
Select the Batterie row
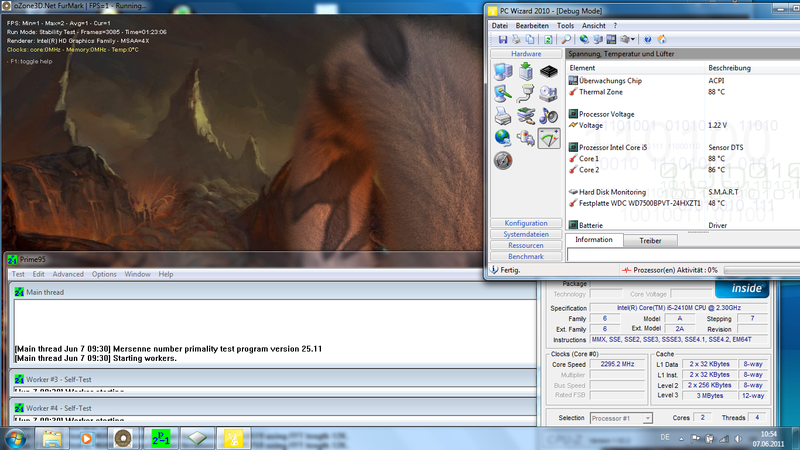click(683, 225)
